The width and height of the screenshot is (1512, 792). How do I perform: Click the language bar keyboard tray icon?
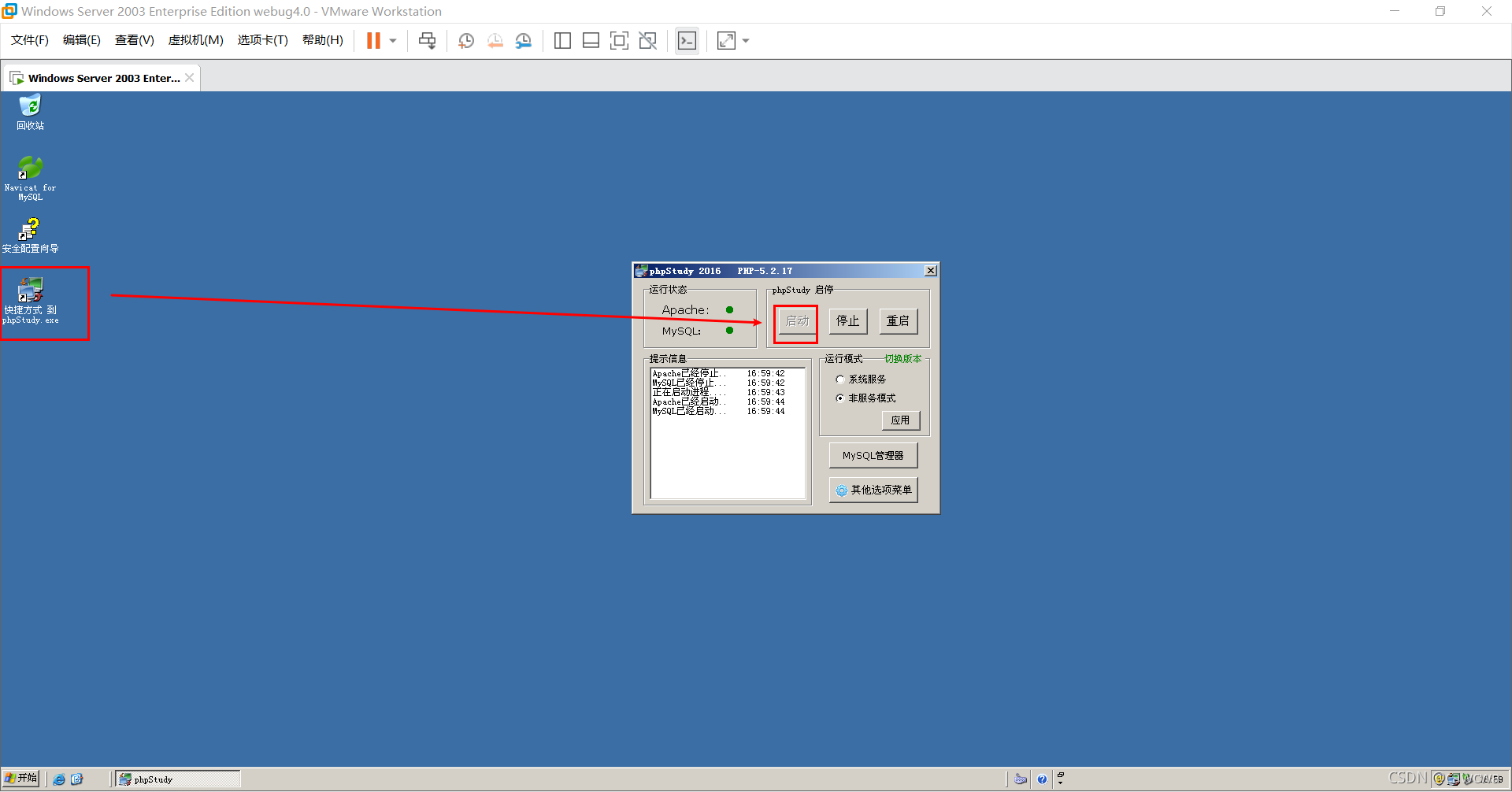coord(1021,779)
